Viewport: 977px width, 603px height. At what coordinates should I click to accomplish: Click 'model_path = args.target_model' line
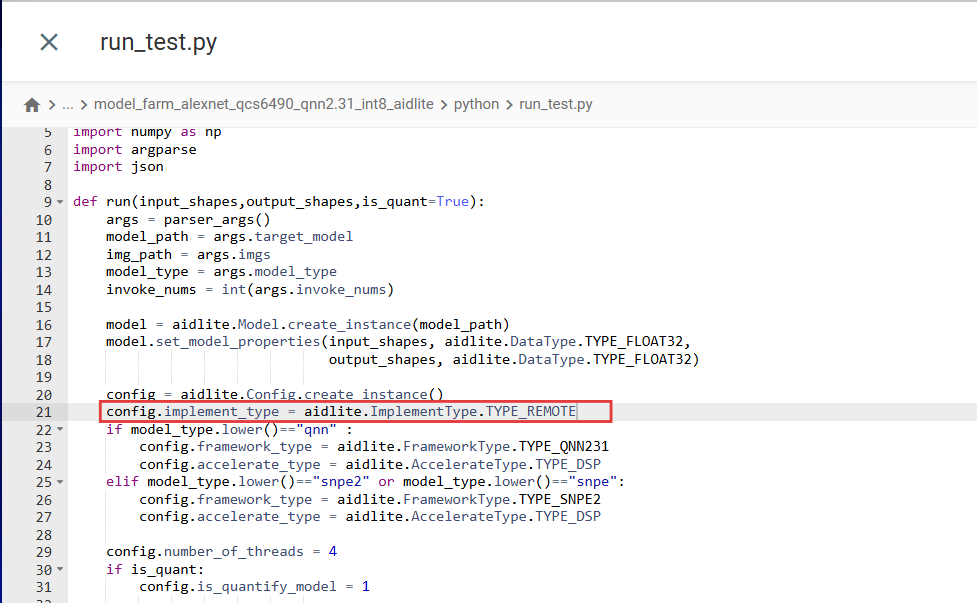coord(229,237)
